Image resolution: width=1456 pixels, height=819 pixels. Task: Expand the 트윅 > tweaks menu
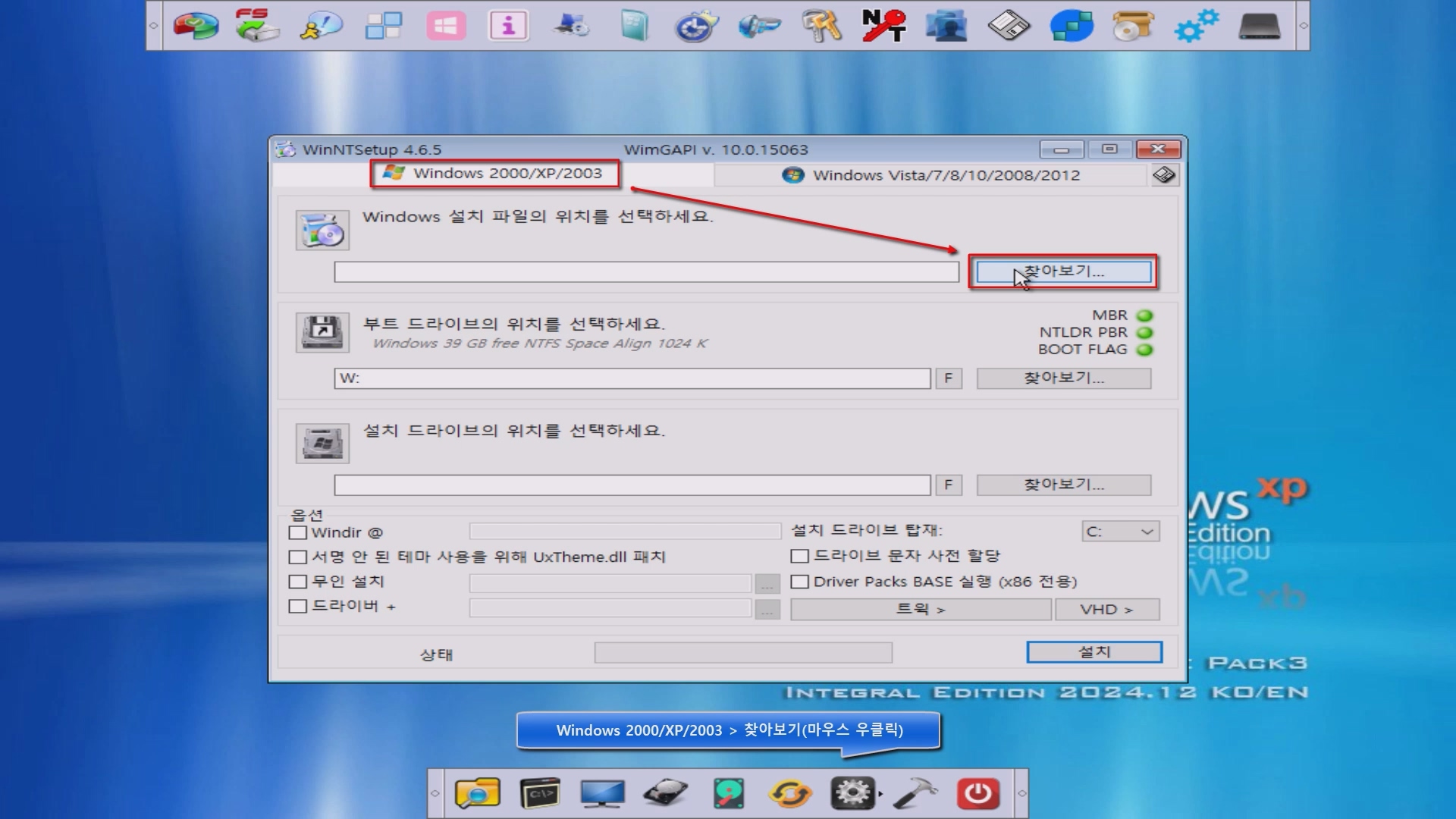tap(921, 610)
